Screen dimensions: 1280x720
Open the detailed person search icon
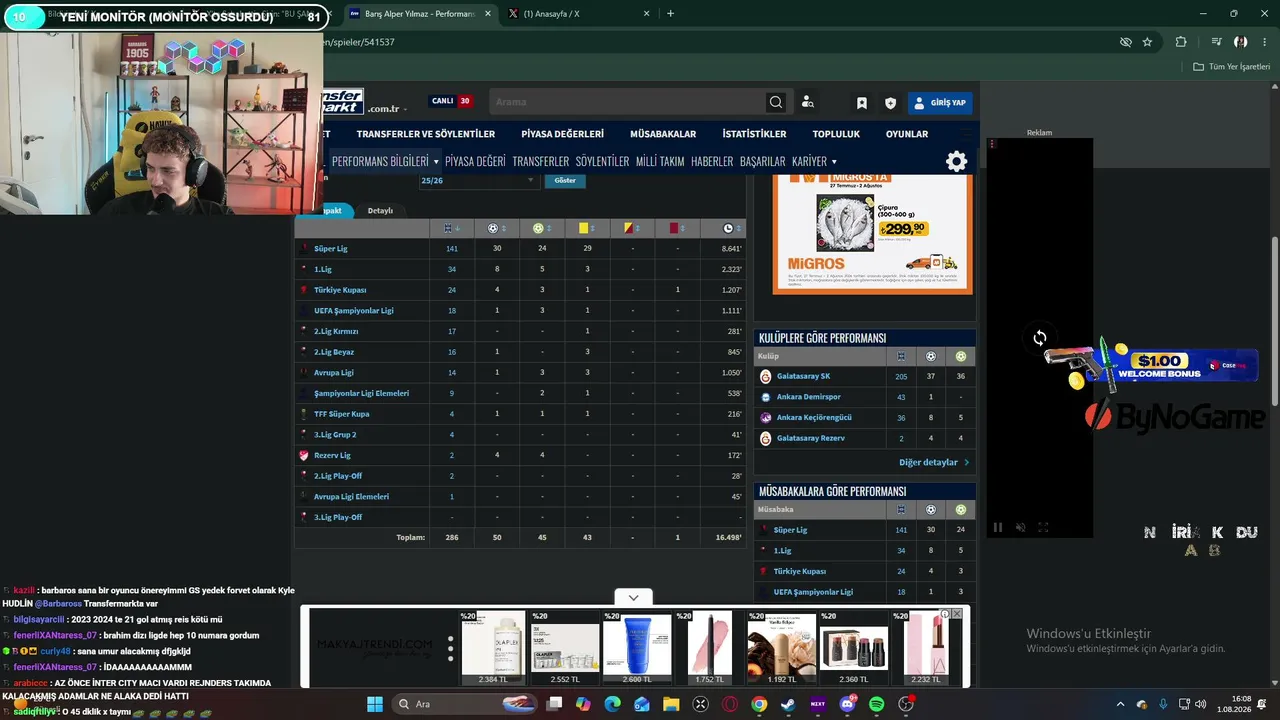(x=808, y=102)
